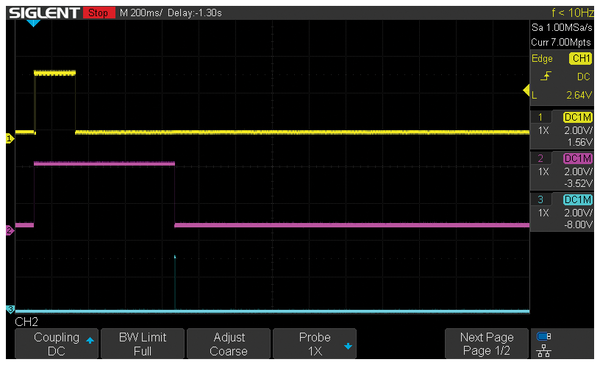Open the Coupling DC dropdown
Screen dimensions: 600x365
57,344
